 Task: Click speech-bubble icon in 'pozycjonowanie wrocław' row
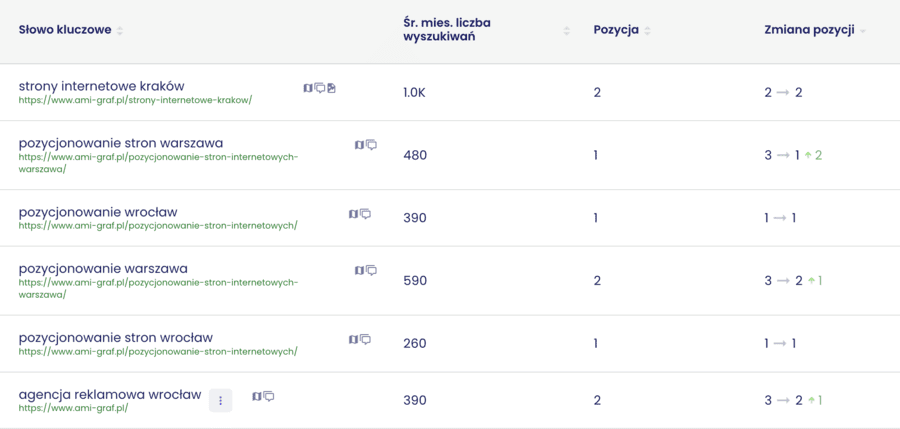(x=365, y=214)
